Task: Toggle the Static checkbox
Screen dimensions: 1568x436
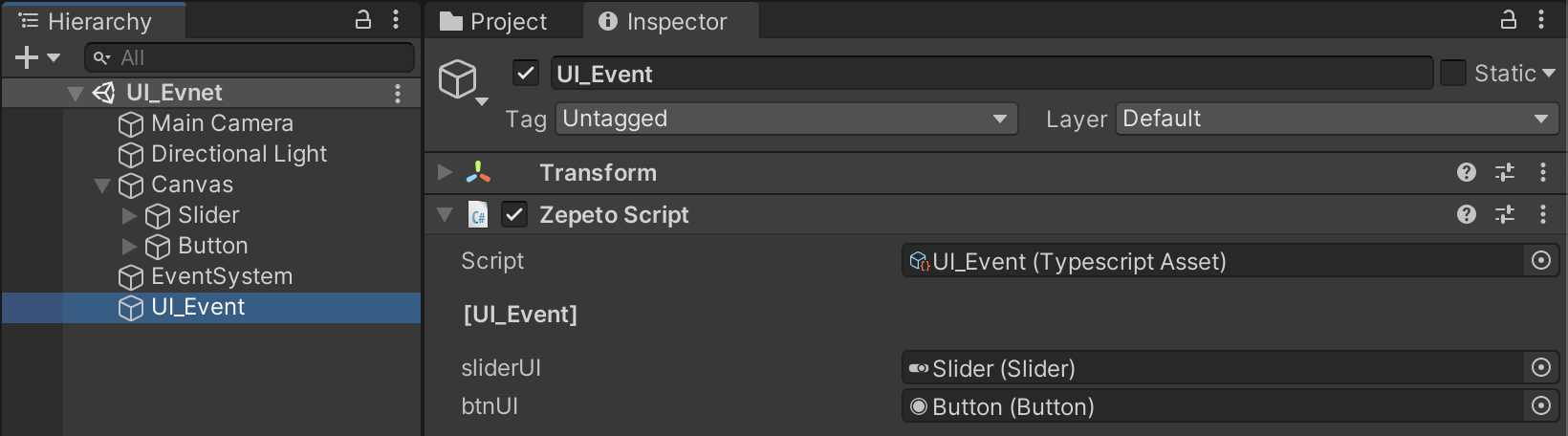Action: pos(1453,73)
